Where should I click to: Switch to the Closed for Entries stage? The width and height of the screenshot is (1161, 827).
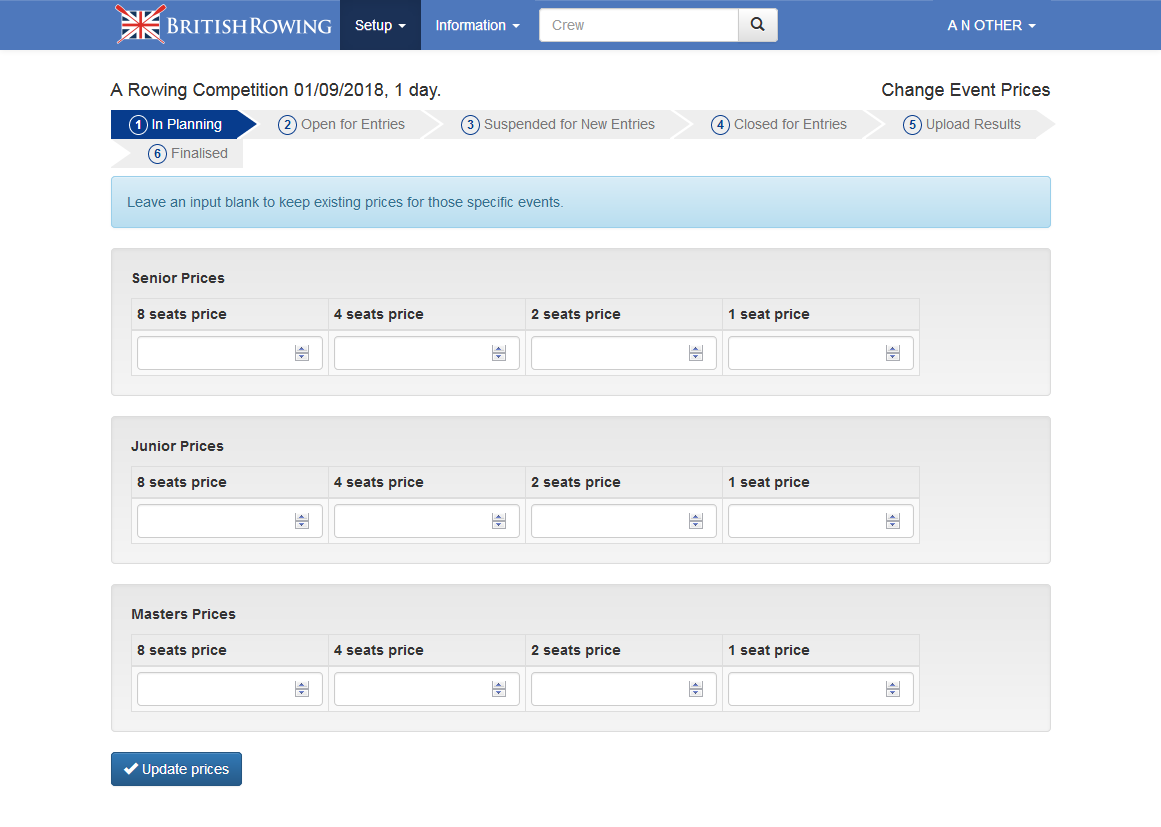click(779, 124)
